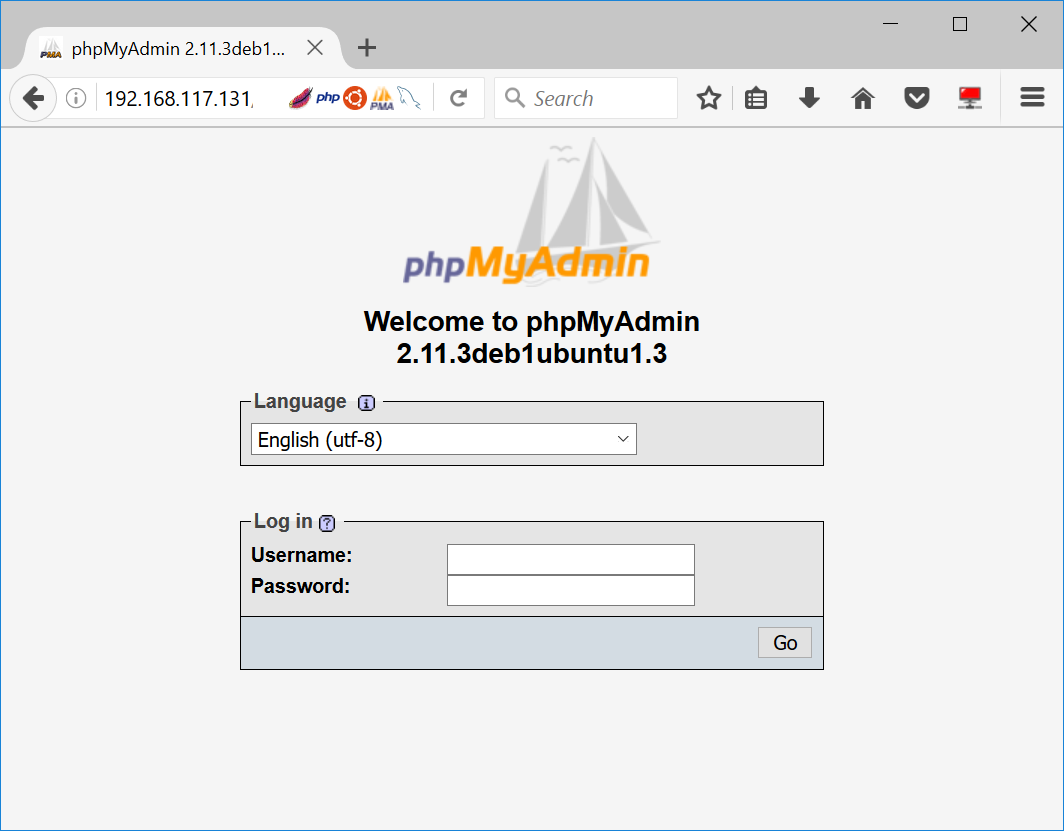
Task: Go back to the previous page
Action: (33, 98)
